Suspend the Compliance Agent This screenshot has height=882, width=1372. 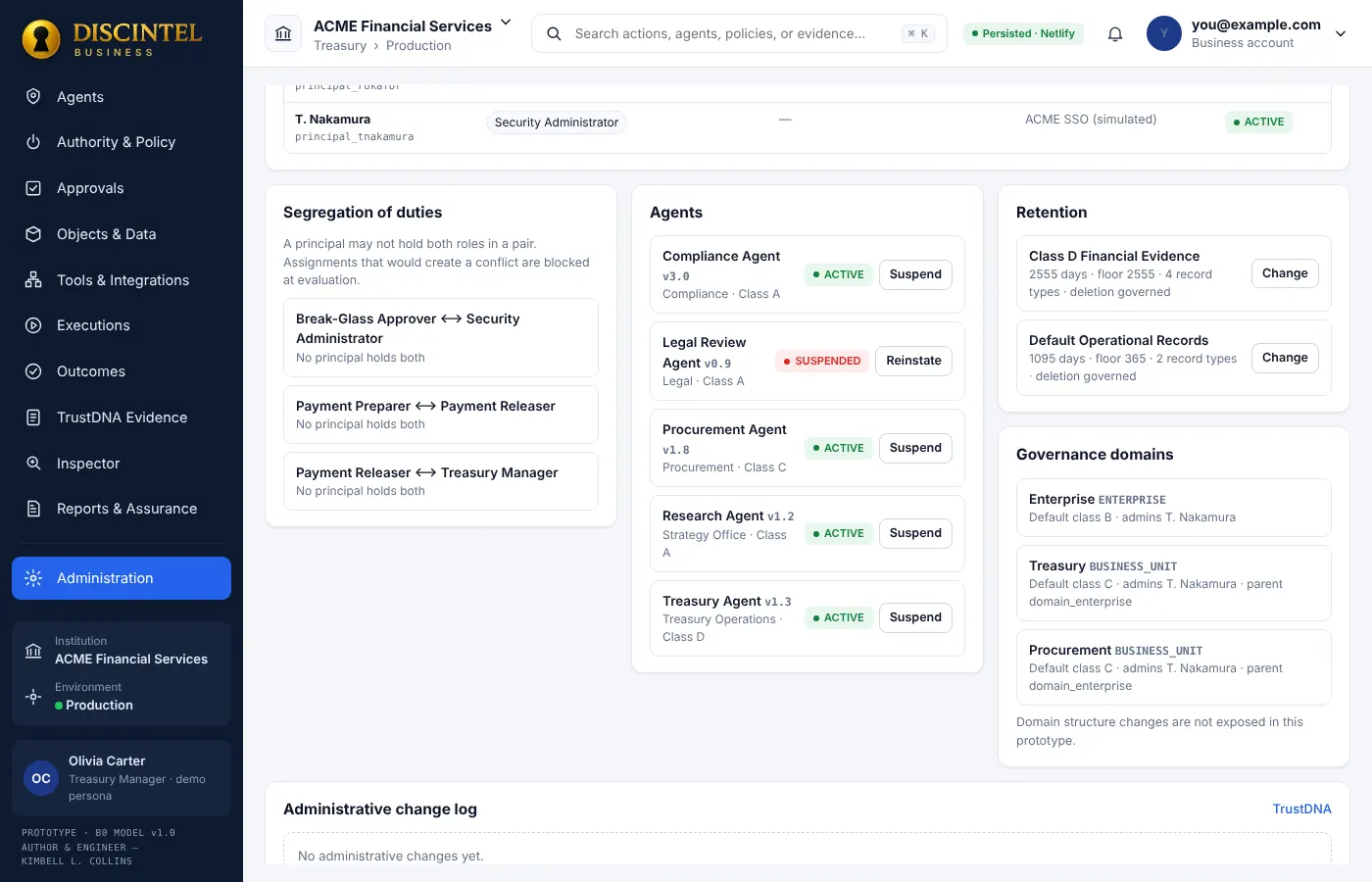915,274
